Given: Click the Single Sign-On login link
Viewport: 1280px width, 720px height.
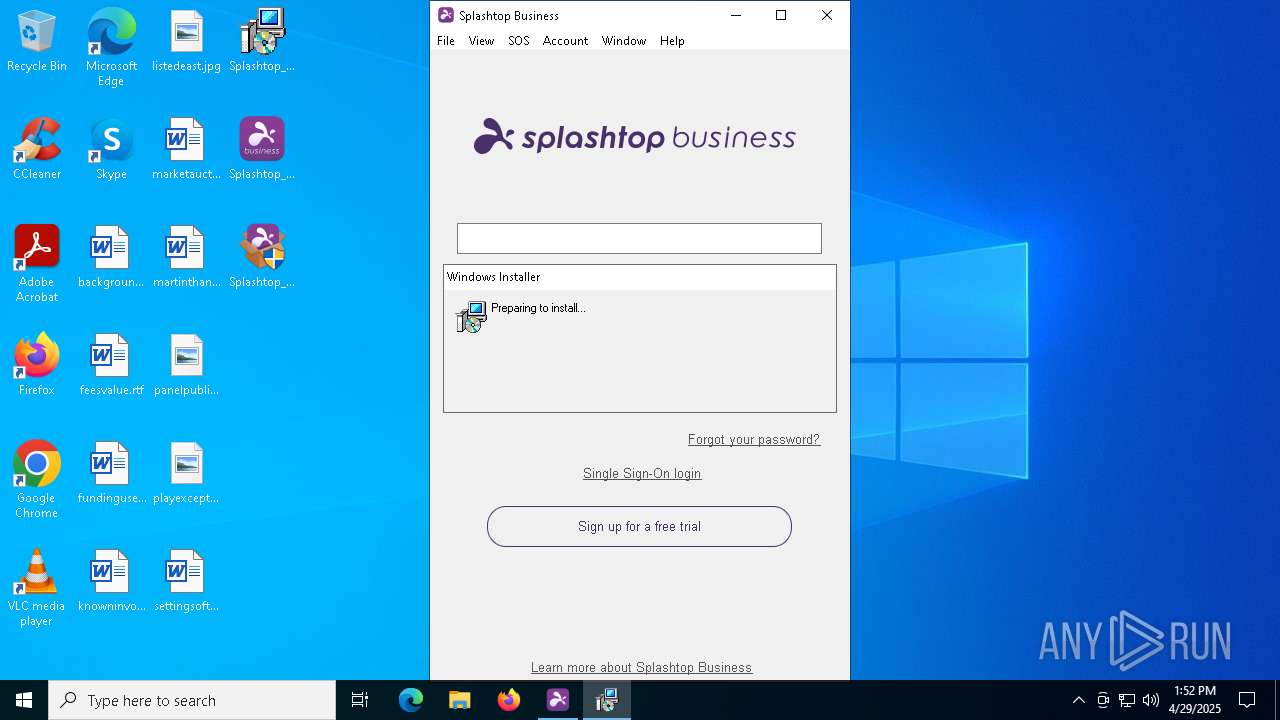Looking at the screenshot, I should (x=642, y=474).
